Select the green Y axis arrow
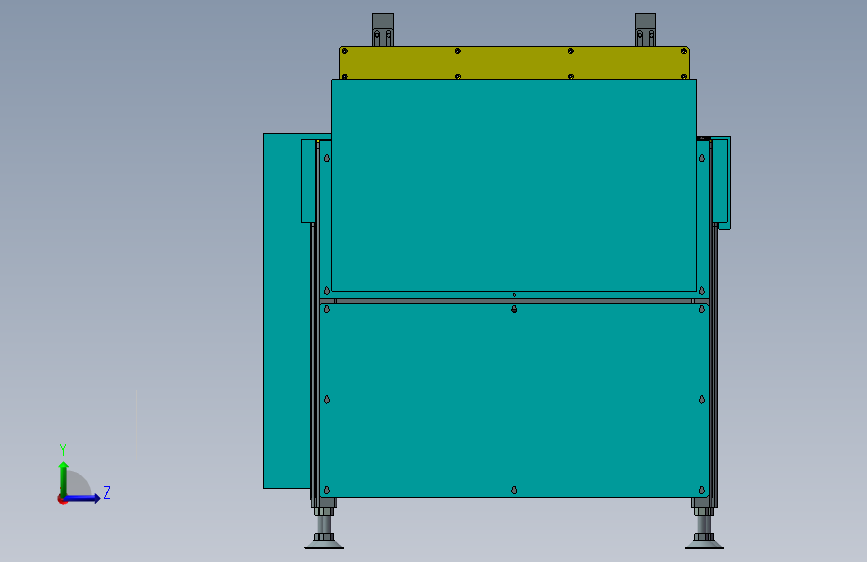Image resolution: width=867 pixels, height=562 pixels. pyautogui.click(x=64, y=478)
